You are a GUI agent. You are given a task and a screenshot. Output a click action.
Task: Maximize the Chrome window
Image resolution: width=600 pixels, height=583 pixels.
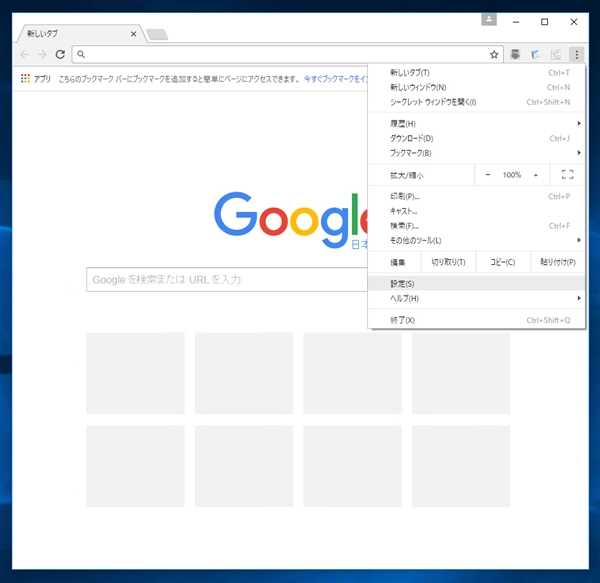545,22
